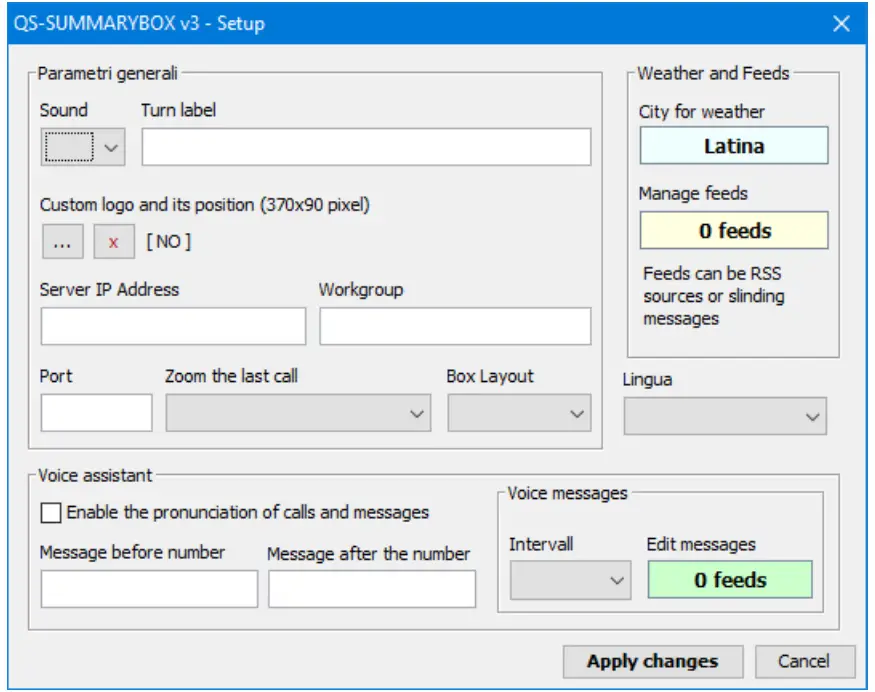
Task: Close the Setup dialog window
Action: pyautogui.click(x=842, y=23)
